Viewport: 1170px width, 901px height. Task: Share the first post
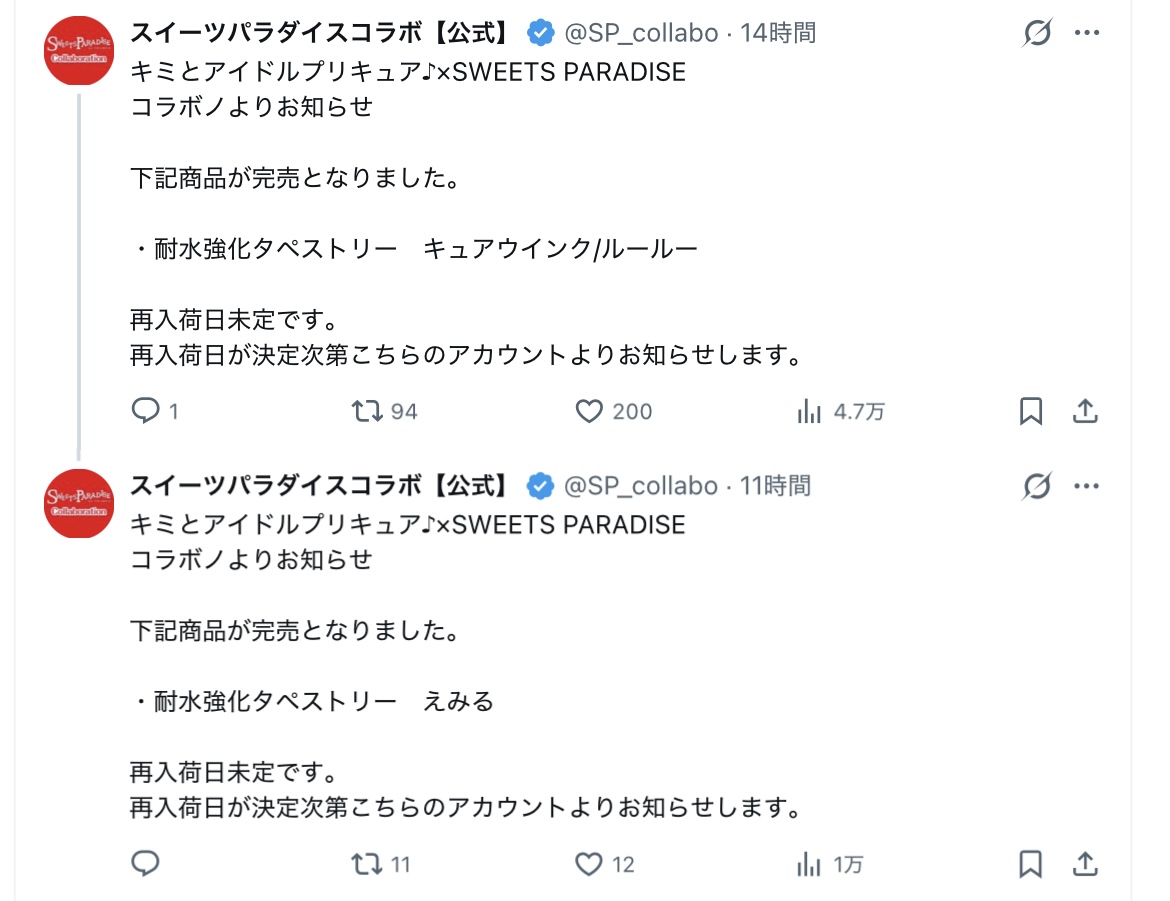point(1086,411)
